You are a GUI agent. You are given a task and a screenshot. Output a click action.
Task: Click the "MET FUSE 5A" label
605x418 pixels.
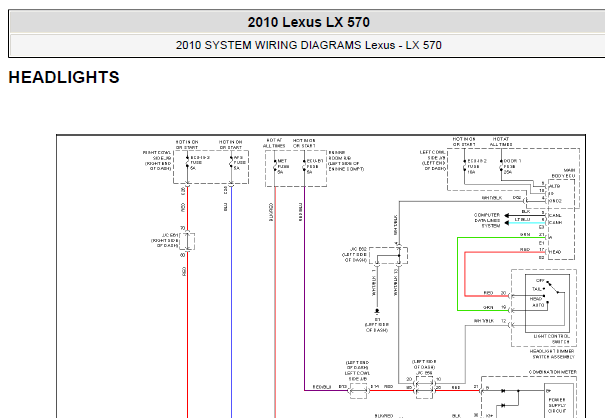point(283,166)
